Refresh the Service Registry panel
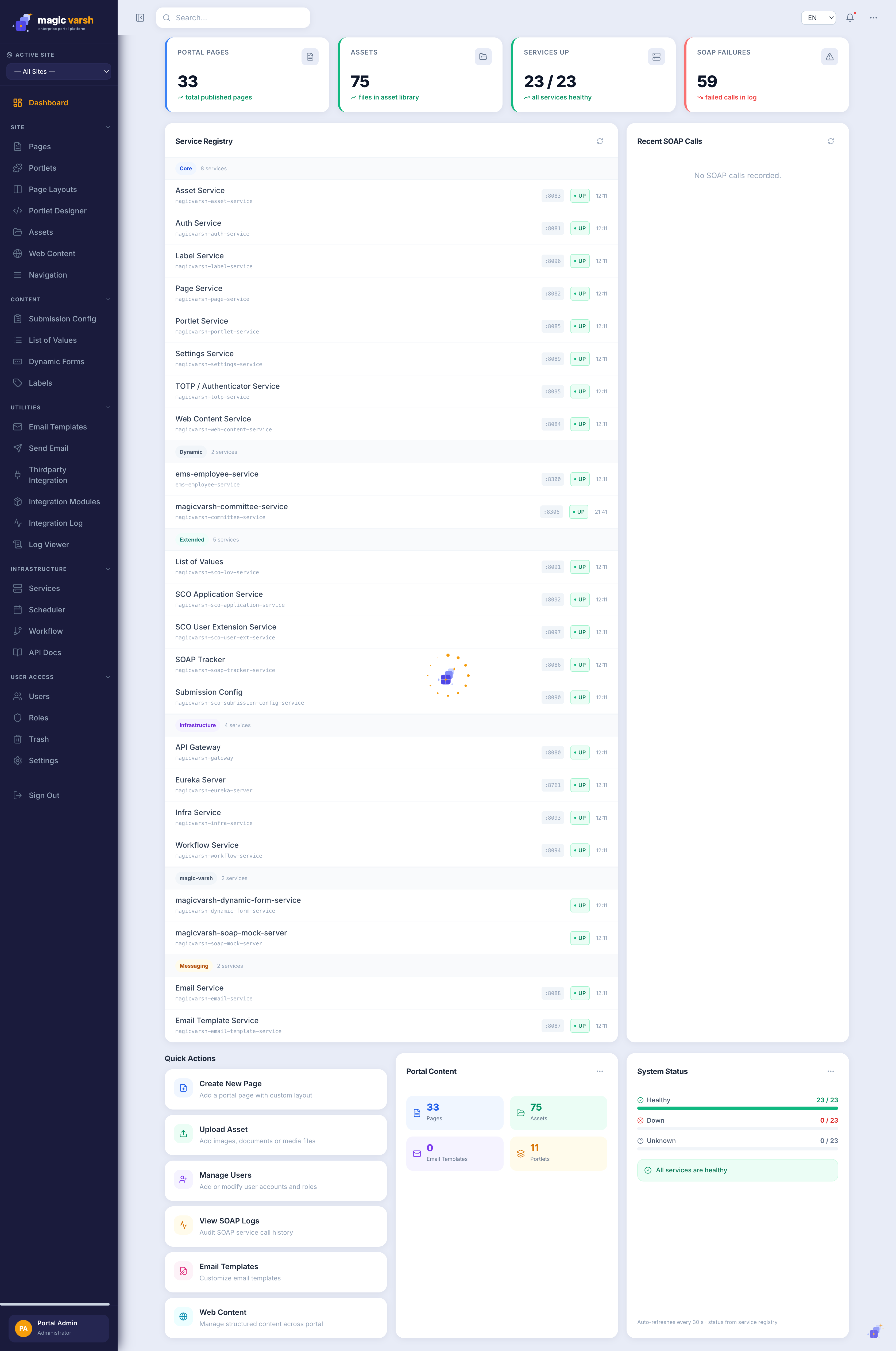Viewport: 896px width, 1351px height. click(600, 141)
